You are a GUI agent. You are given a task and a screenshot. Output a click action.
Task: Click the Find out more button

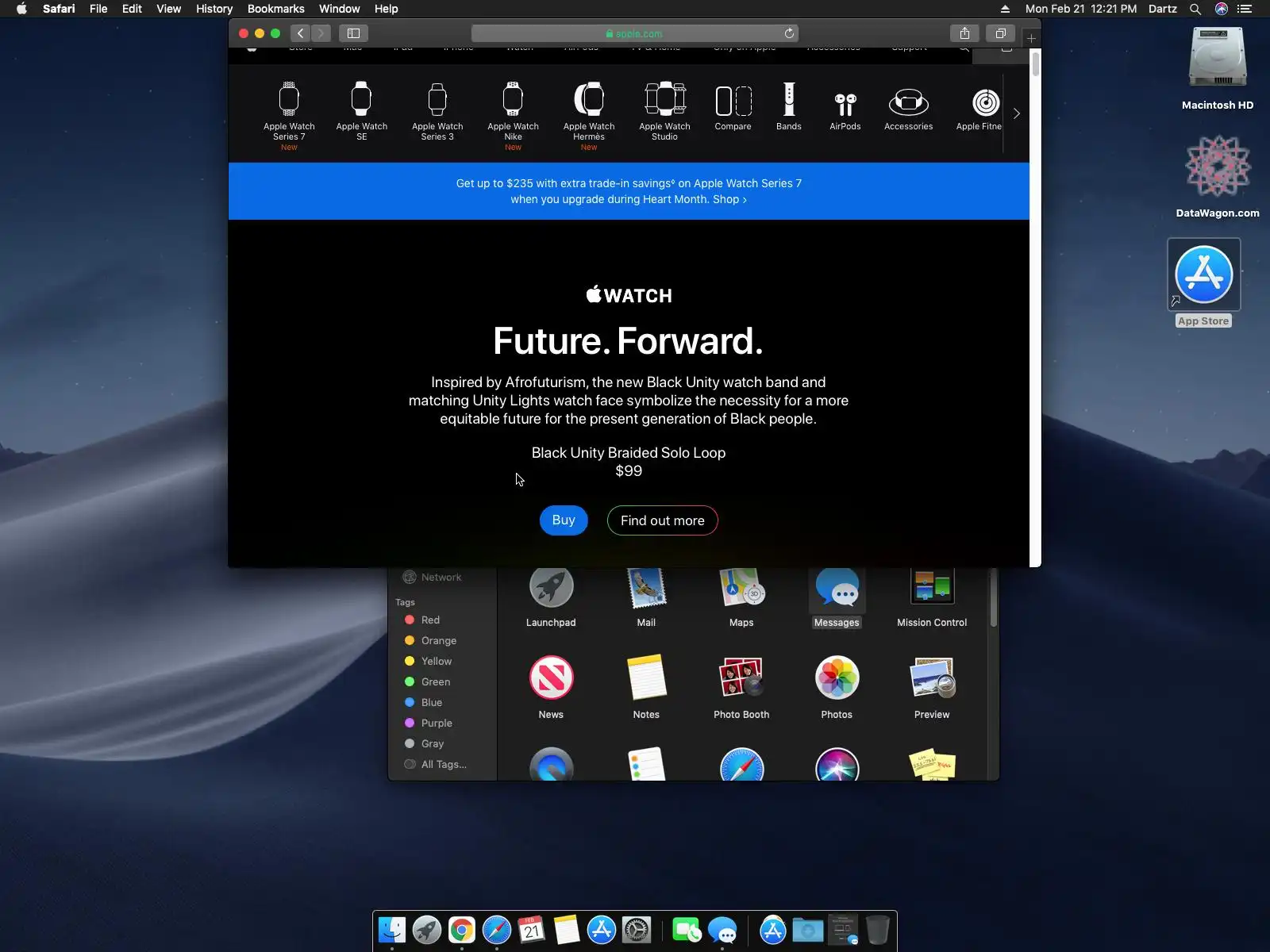click(x=663, y=520)
